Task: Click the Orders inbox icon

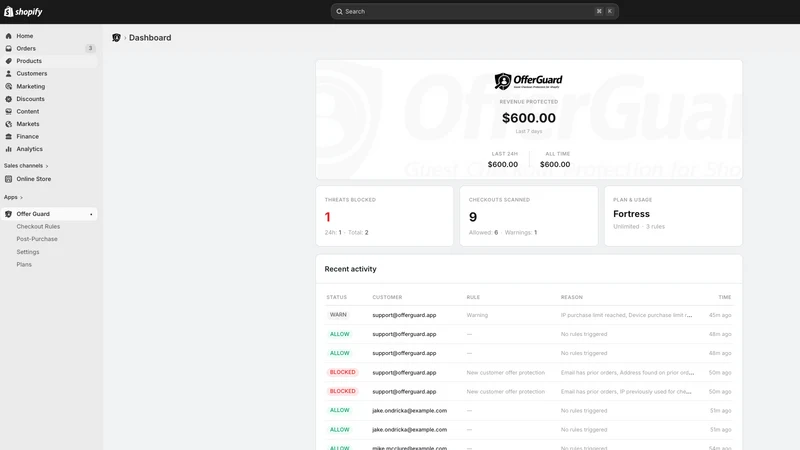Action: 9,48
